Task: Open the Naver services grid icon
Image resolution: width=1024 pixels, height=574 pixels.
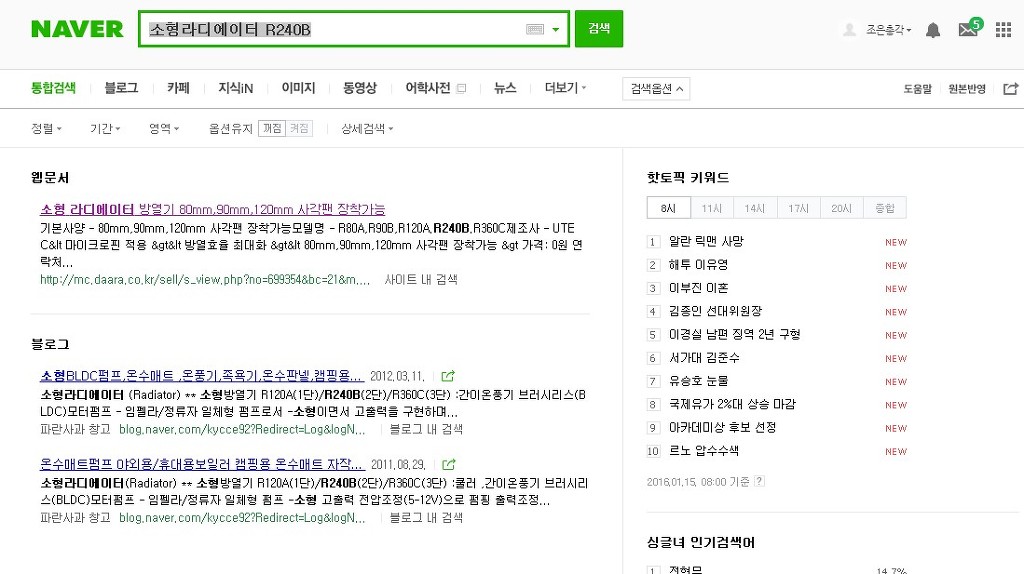Action: tap(1003, 29)
